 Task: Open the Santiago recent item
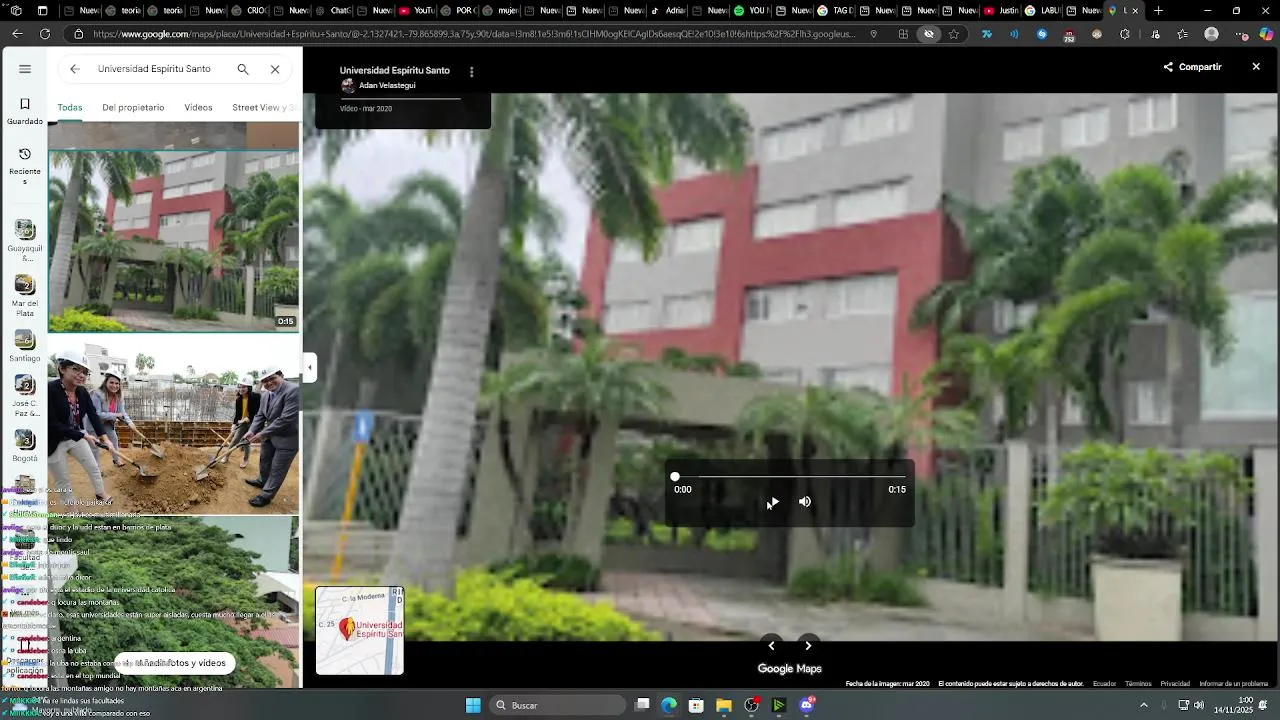(25, 346)
